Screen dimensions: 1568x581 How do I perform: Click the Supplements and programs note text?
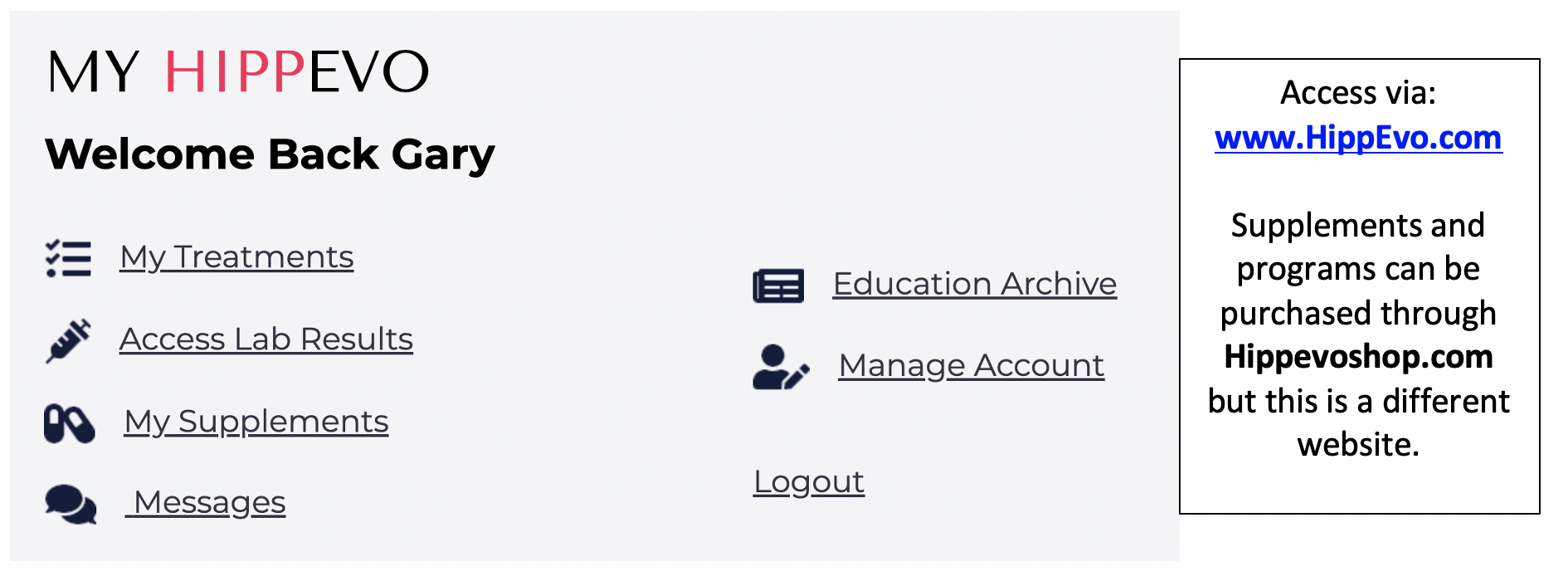coord(1358,334)
